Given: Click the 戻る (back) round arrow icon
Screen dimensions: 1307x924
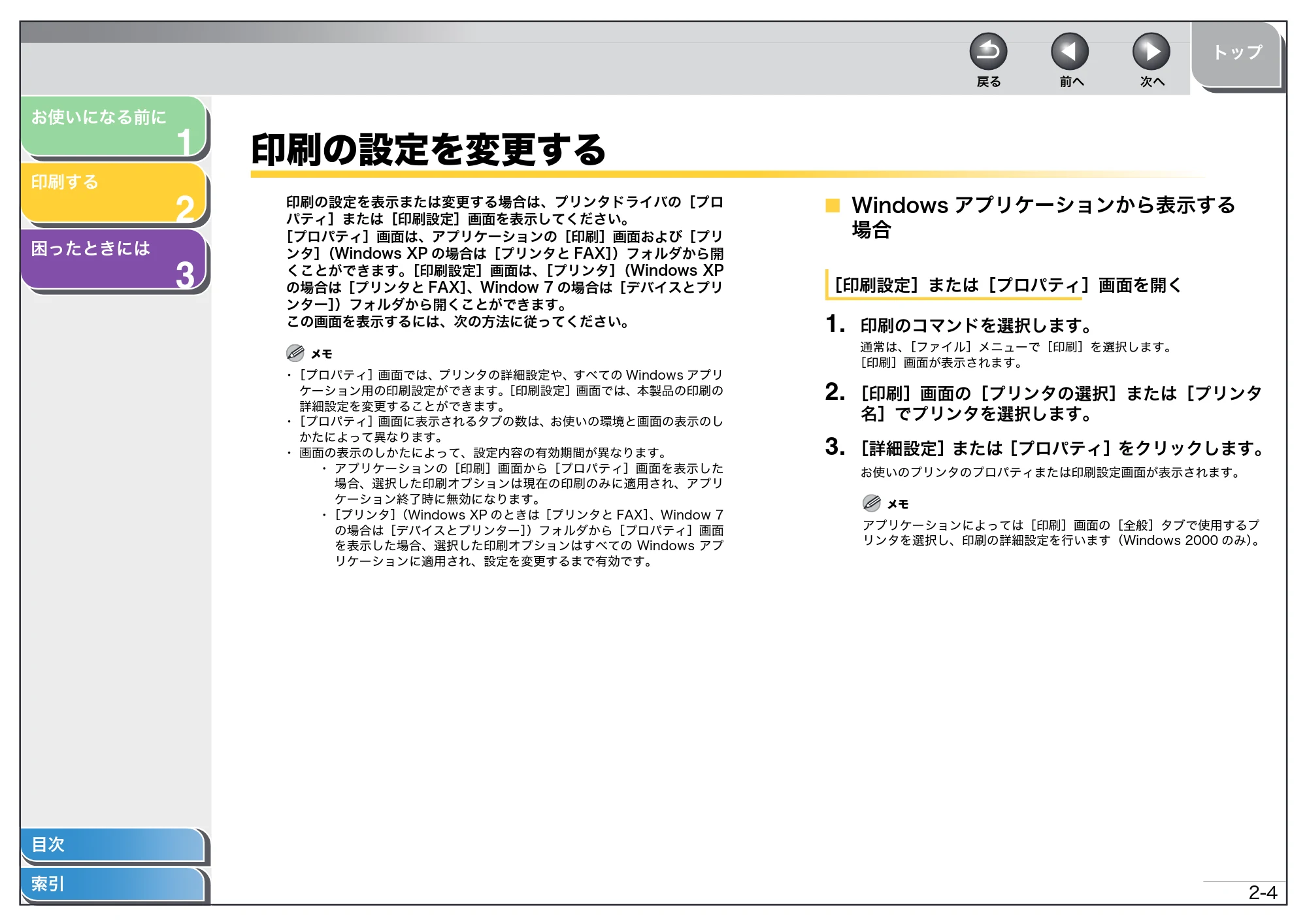Looking at the screenshot, I should tap(988, 52).
